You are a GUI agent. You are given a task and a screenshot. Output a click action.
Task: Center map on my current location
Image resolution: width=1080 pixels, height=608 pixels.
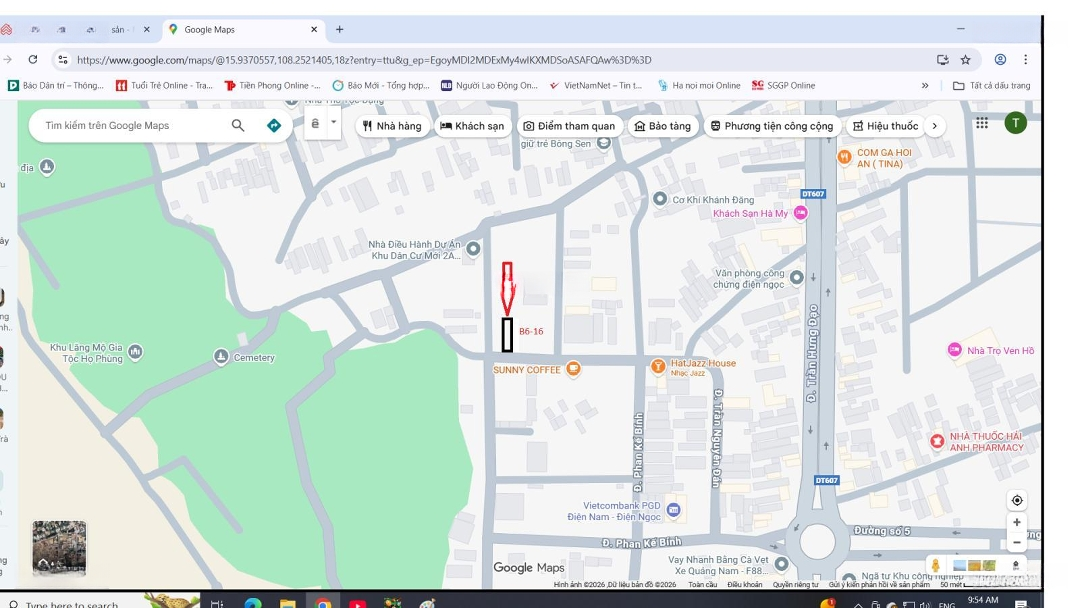(x=1017, y=500)
